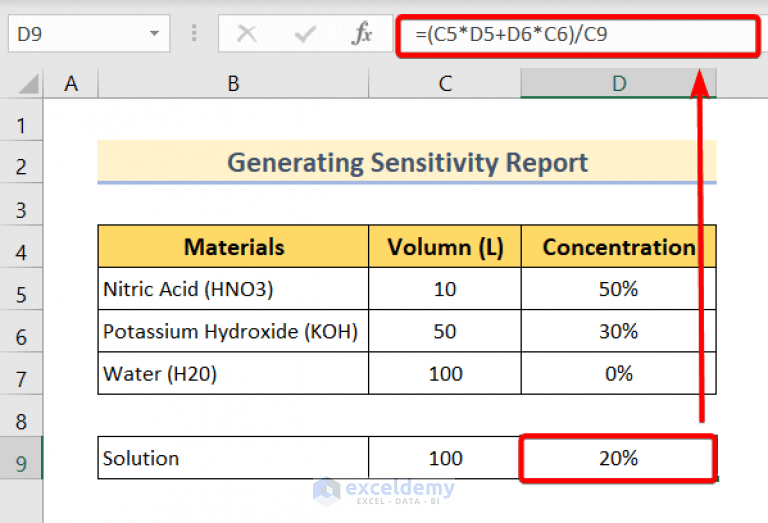Select row 2 header
Viewport: 768px width, 523px height.
click(21, 163)
